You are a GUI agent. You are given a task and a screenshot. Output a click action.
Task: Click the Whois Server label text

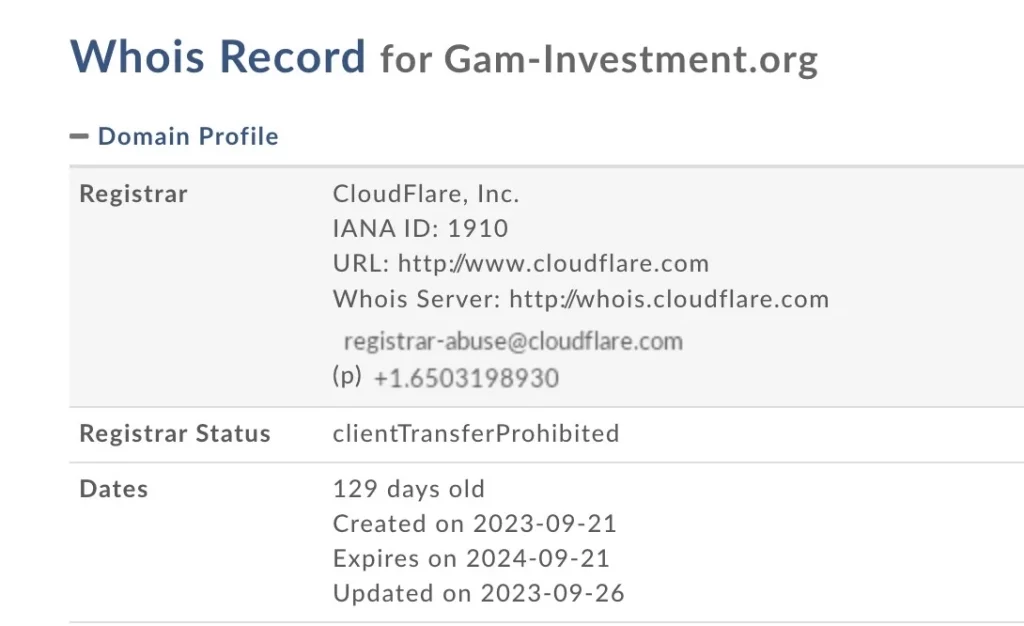point(416,298)
